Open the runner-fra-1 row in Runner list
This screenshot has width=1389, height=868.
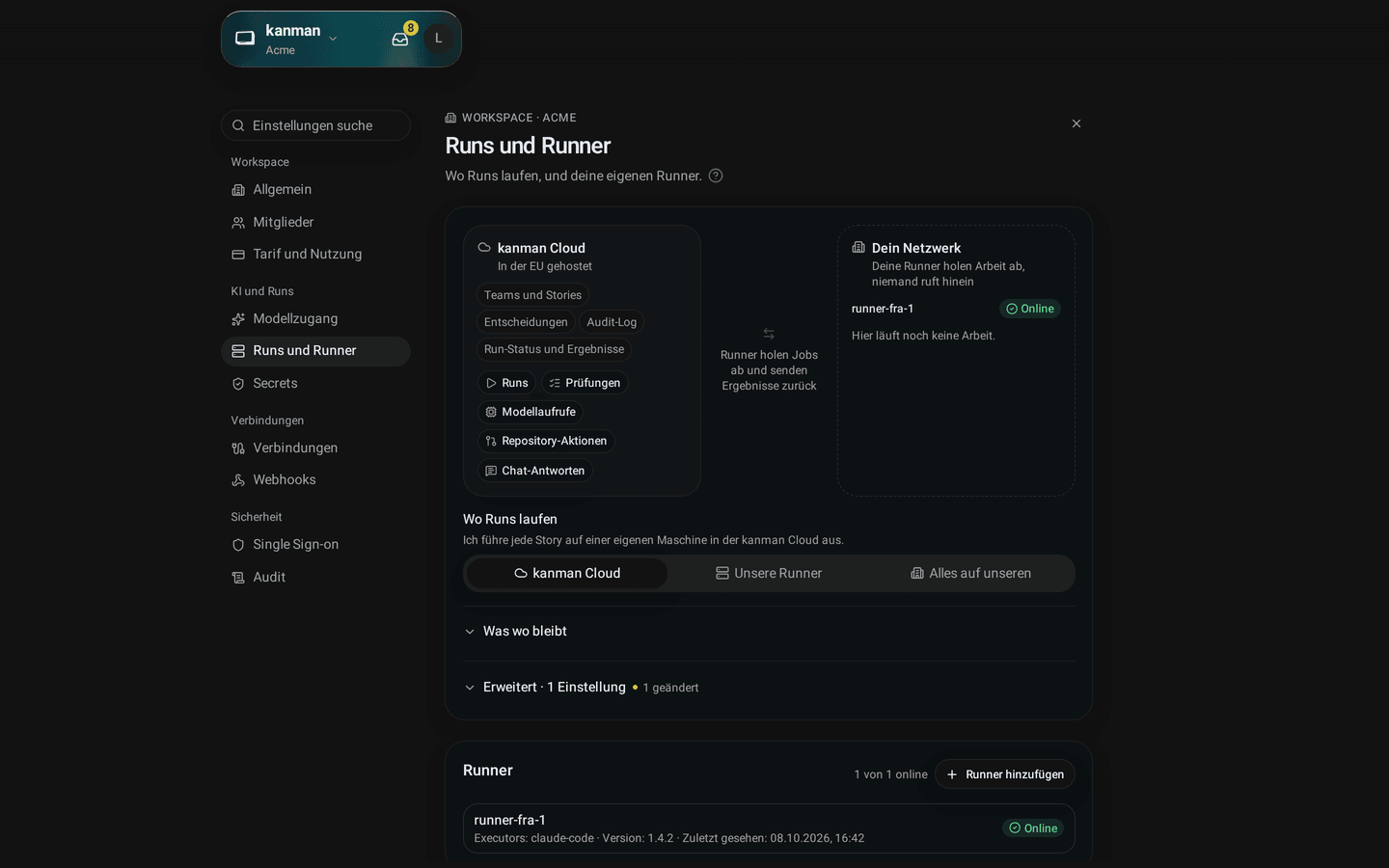pos(769,828)
